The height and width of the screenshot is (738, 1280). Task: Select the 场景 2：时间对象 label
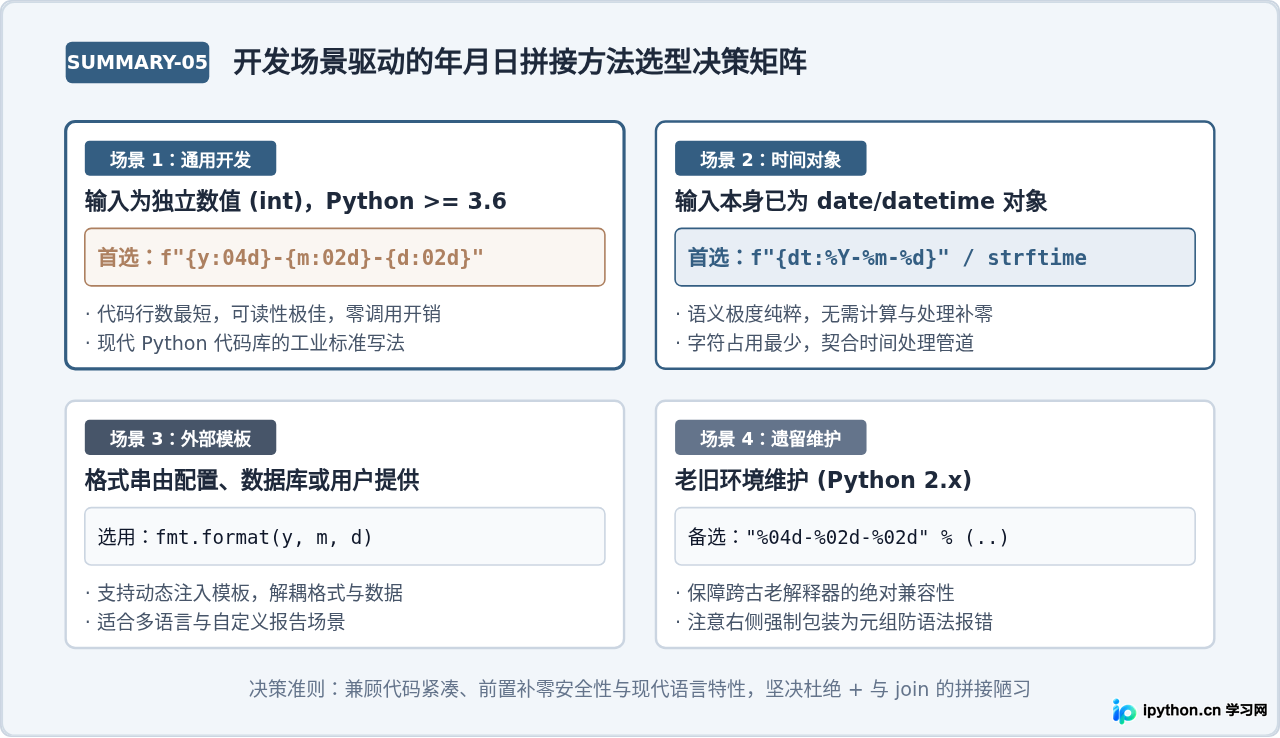(x=770, y=159)
